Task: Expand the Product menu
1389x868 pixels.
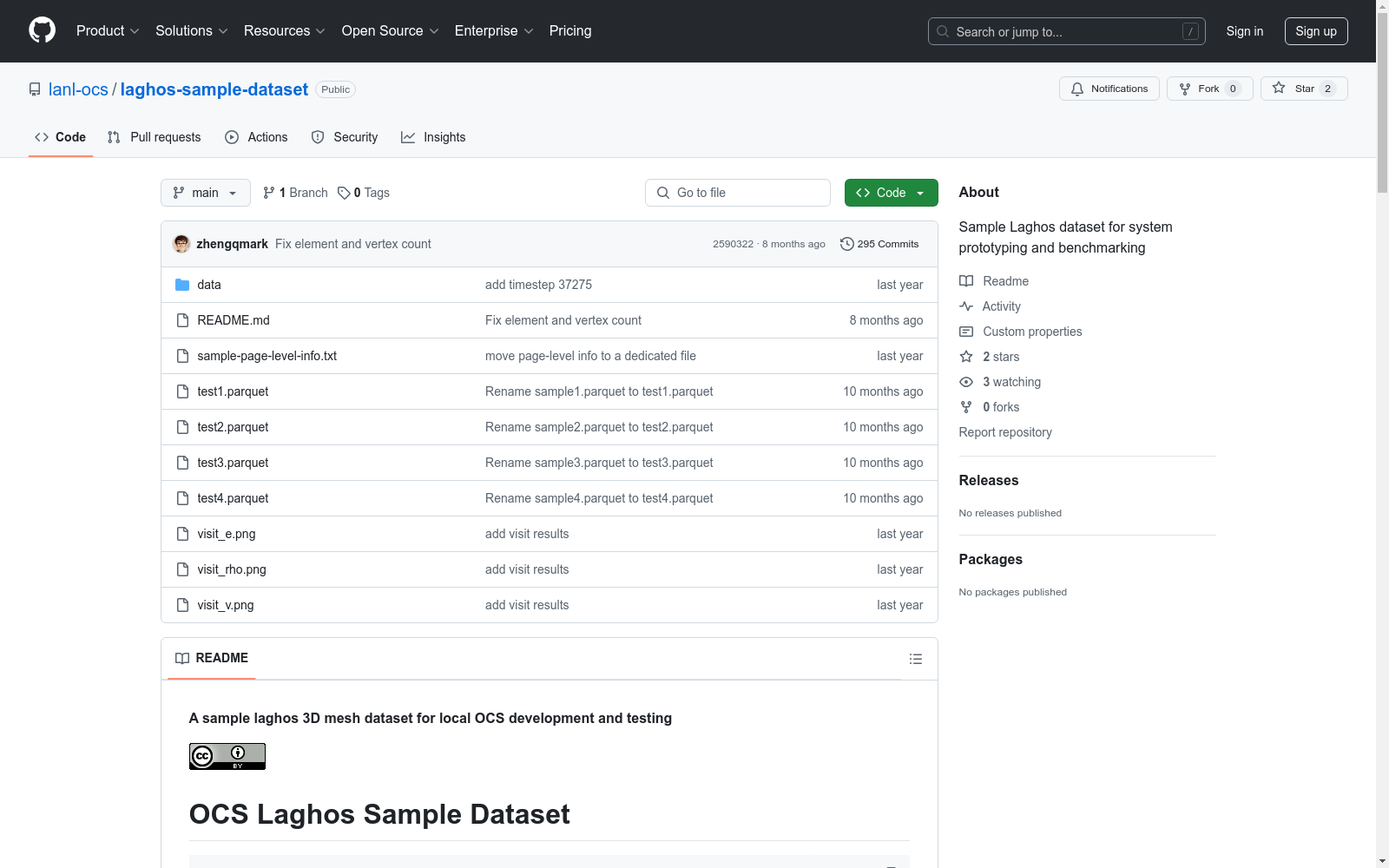Action: coord(108,31)
